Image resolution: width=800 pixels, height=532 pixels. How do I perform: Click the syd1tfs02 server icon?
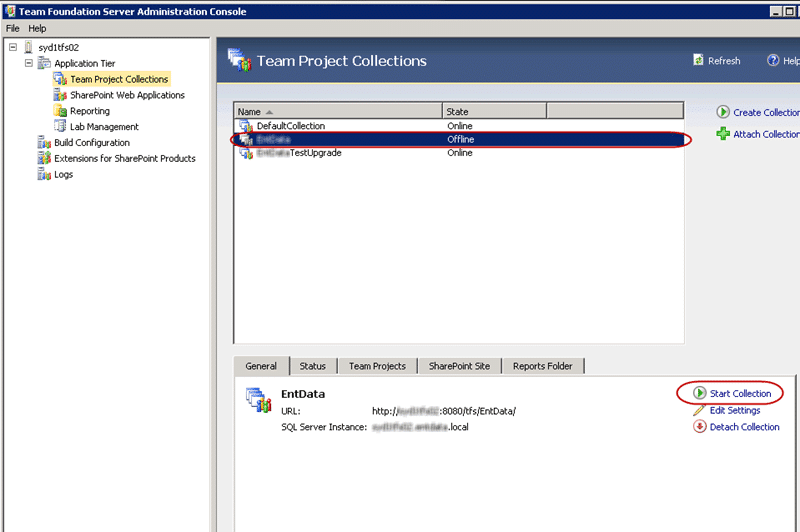pos(29,47)
